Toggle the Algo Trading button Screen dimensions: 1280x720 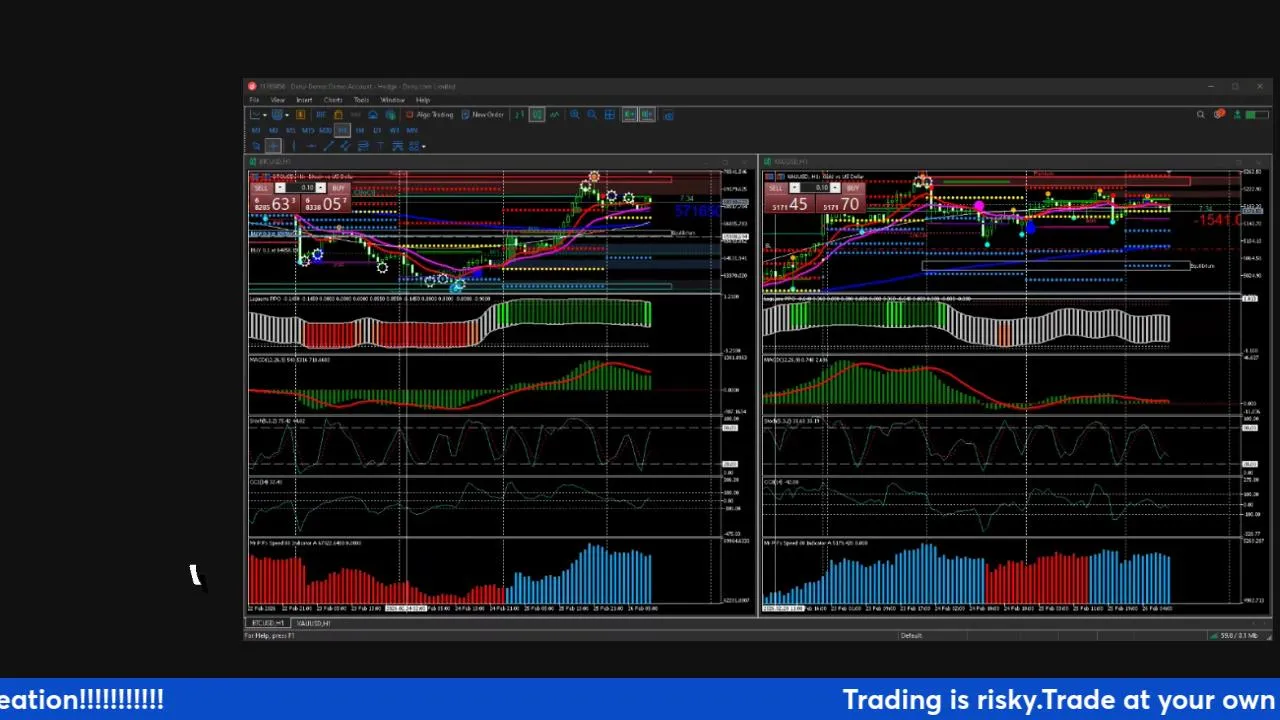430,114
